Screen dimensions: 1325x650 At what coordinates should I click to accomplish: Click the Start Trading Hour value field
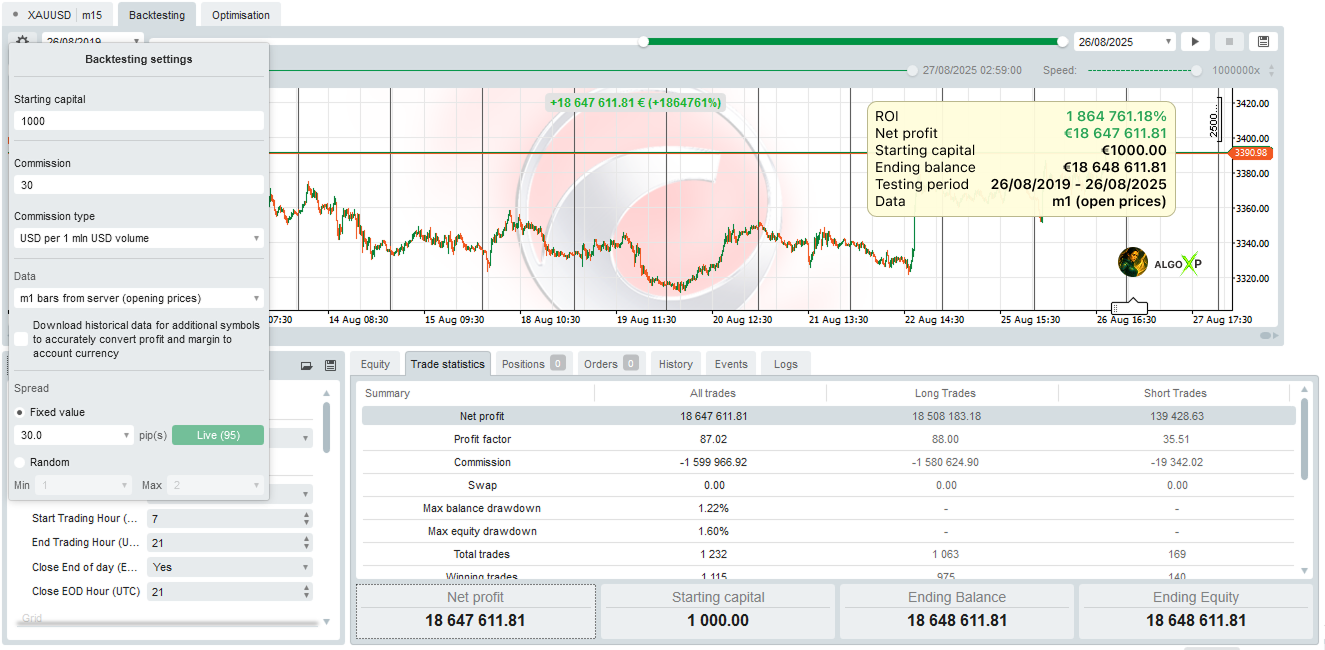224,519
